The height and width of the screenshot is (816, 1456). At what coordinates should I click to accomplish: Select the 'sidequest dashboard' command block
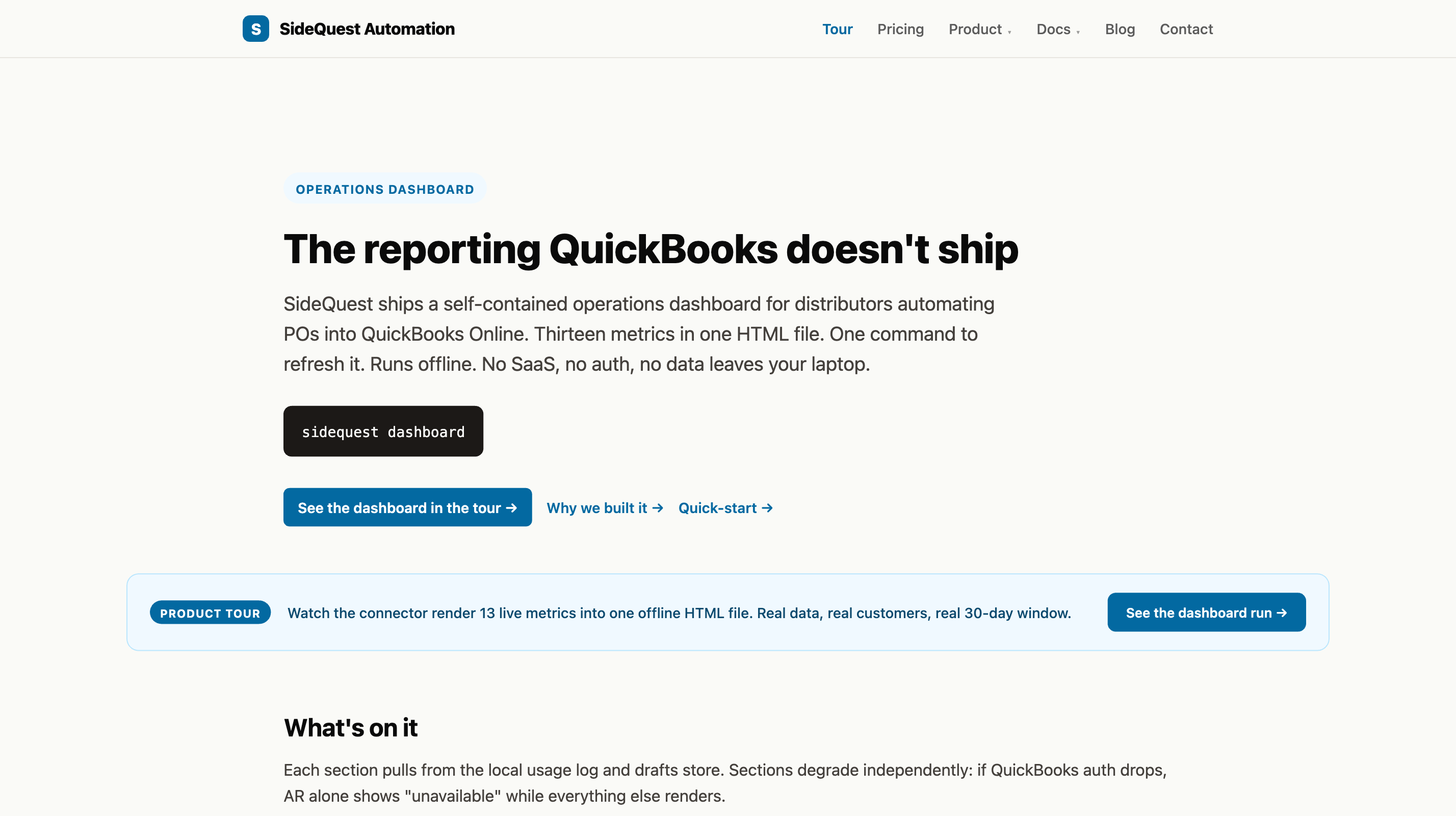coord(383,431)
